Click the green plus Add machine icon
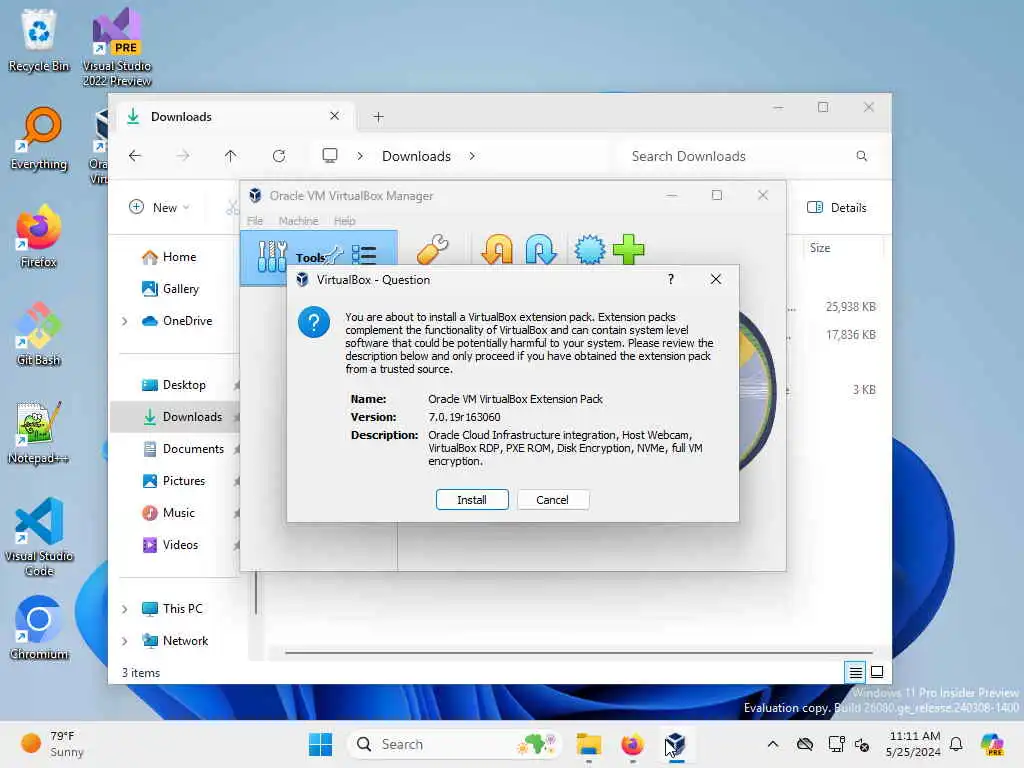This screenshot has width=1024, height=768. click(x=628, y=249)
